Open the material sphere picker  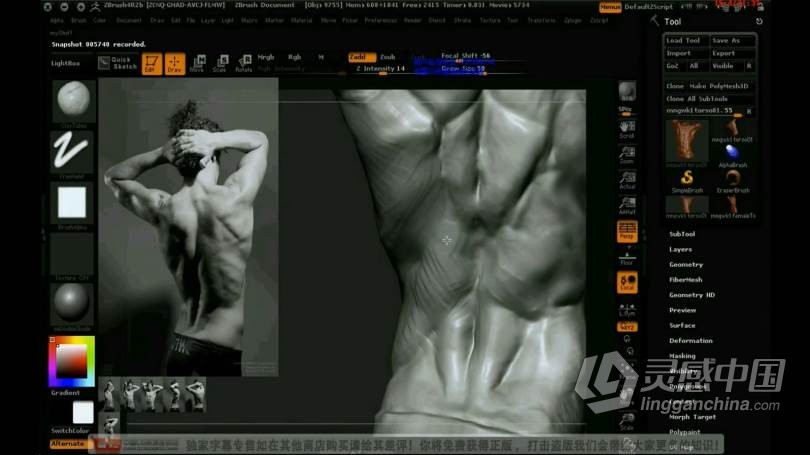point(72,304)
